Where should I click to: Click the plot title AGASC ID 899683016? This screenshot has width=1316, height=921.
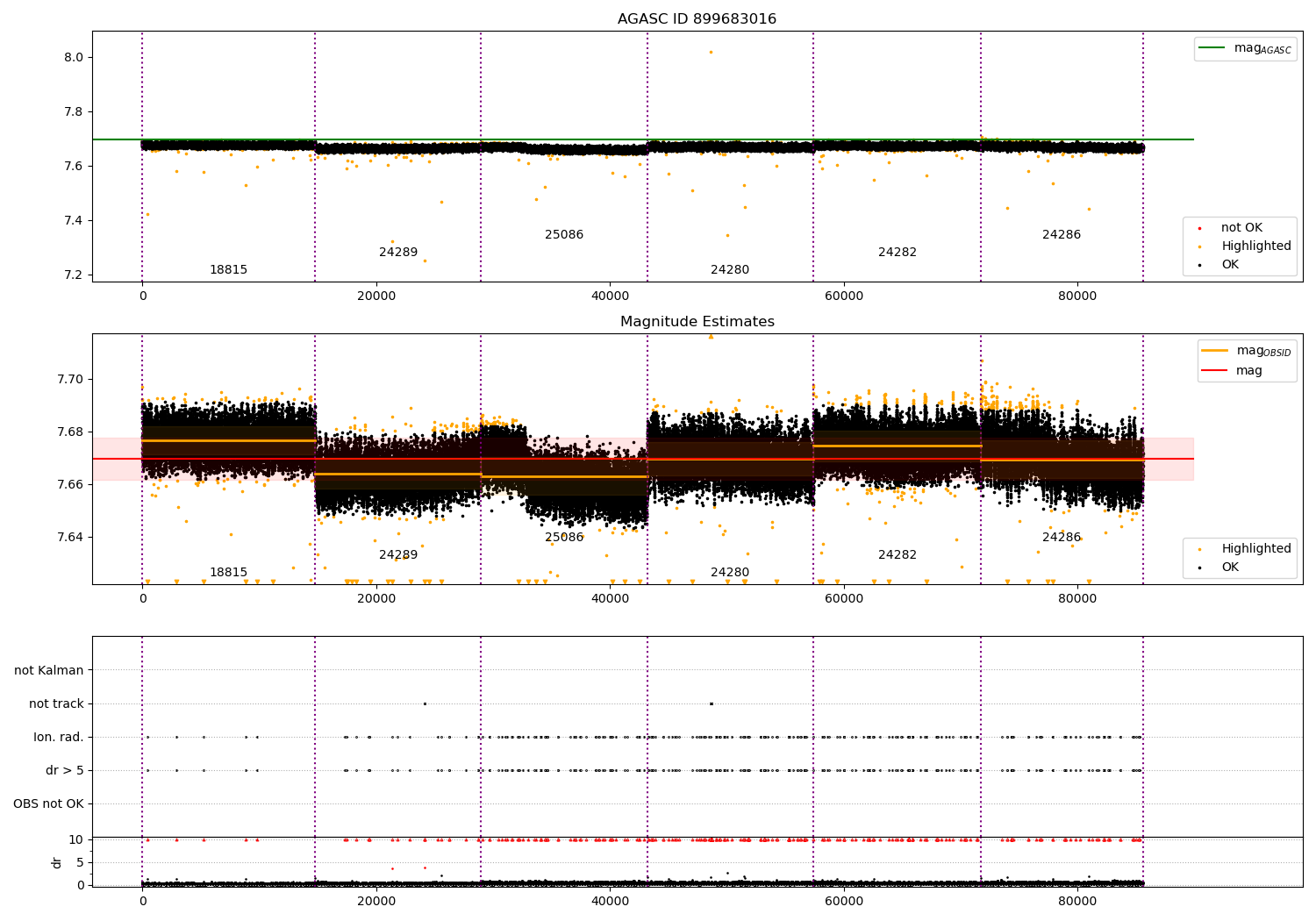697,19
